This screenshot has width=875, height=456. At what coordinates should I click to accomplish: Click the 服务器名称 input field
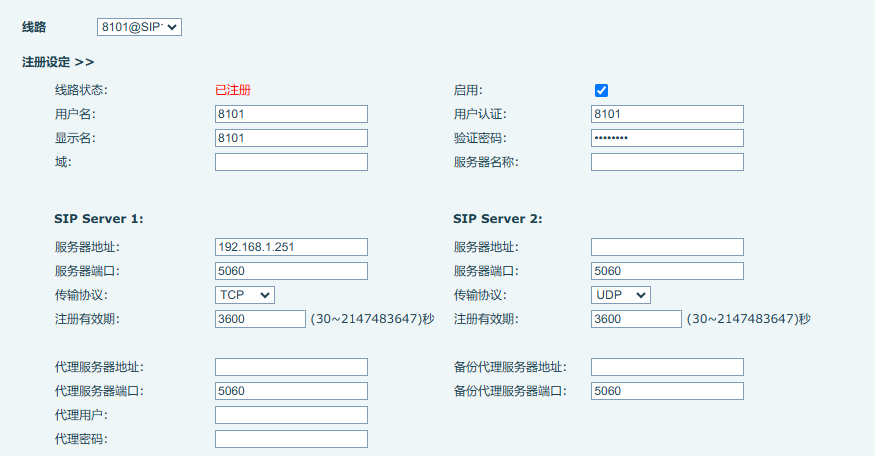pyautogui.click(x=667, y=162)
